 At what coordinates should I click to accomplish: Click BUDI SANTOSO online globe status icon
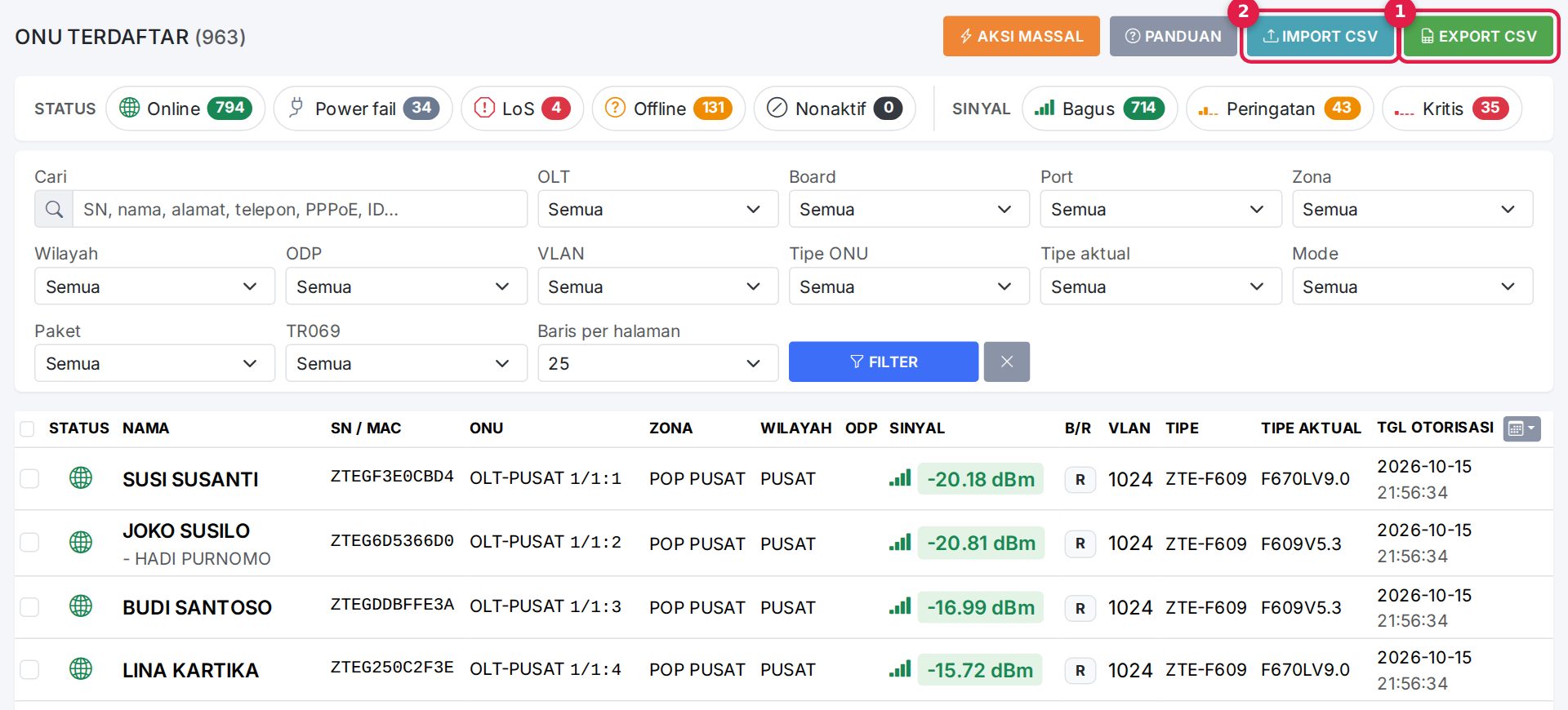81,606
